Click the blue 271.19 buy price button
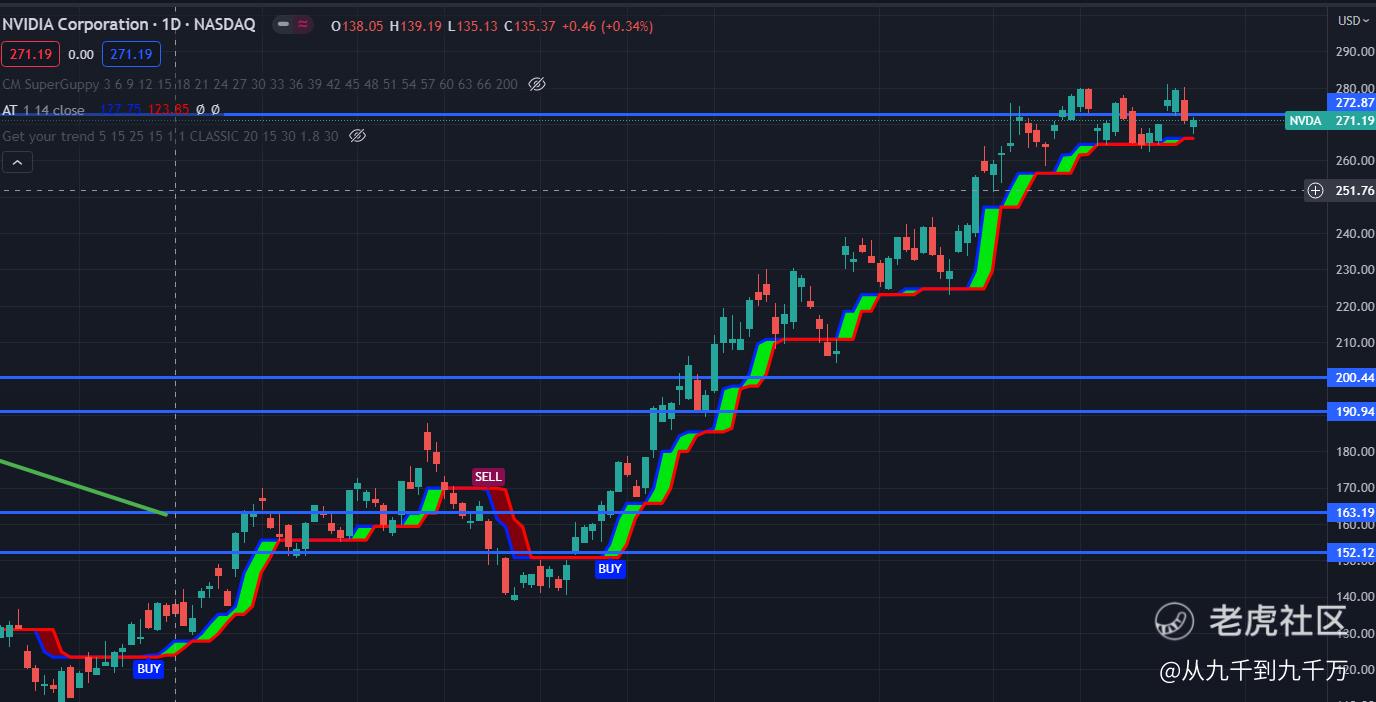This screenshot has height=702, width=1376. click(131, 55)
